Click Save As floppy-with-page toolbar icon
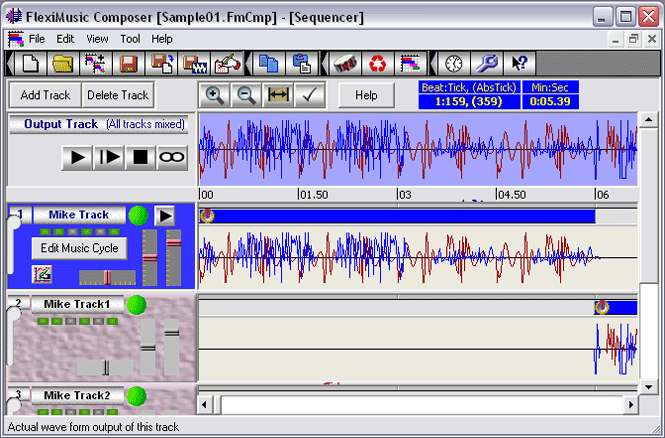 [x=162, y=64]
